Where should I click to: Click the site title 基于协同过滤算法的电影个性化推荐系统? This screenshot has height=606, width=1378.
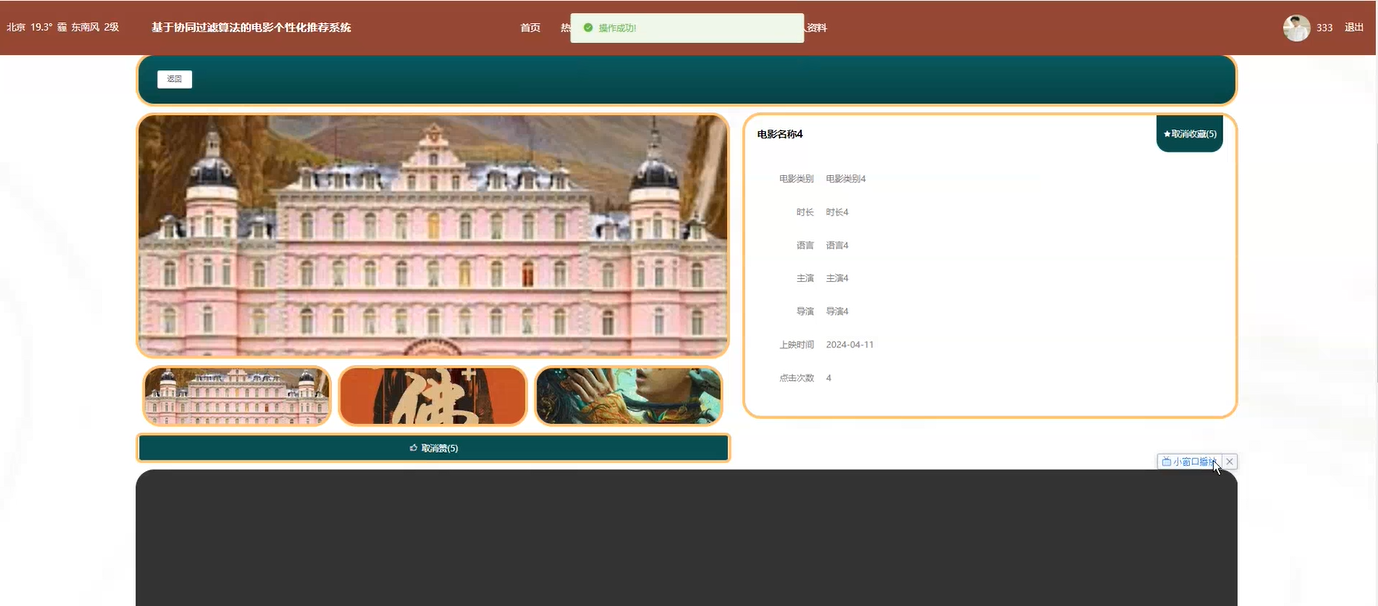point(251,28)
